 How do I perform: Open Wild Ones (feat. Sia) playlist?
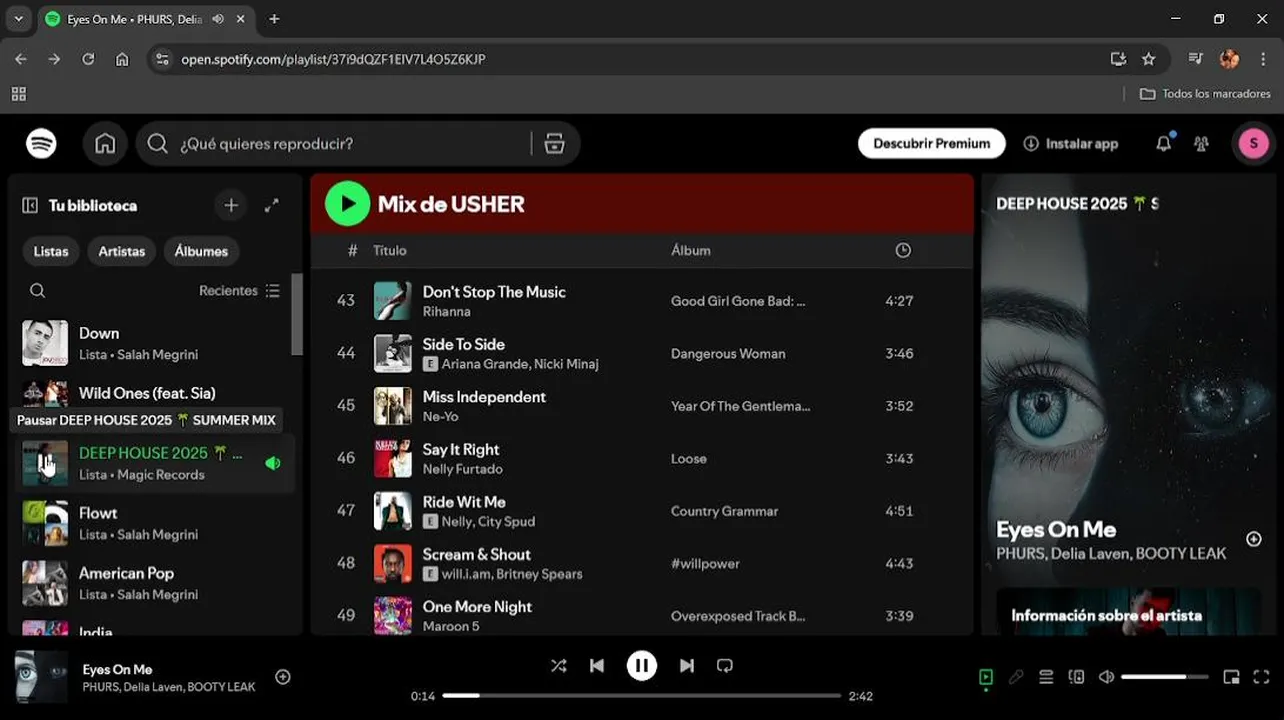tap(155, 393)
